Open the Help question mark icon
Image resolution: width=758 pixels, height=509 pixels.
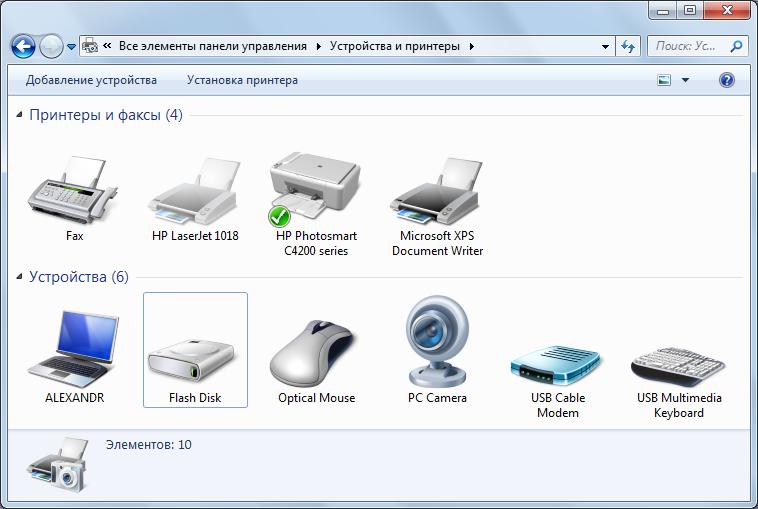coord(727,80)
